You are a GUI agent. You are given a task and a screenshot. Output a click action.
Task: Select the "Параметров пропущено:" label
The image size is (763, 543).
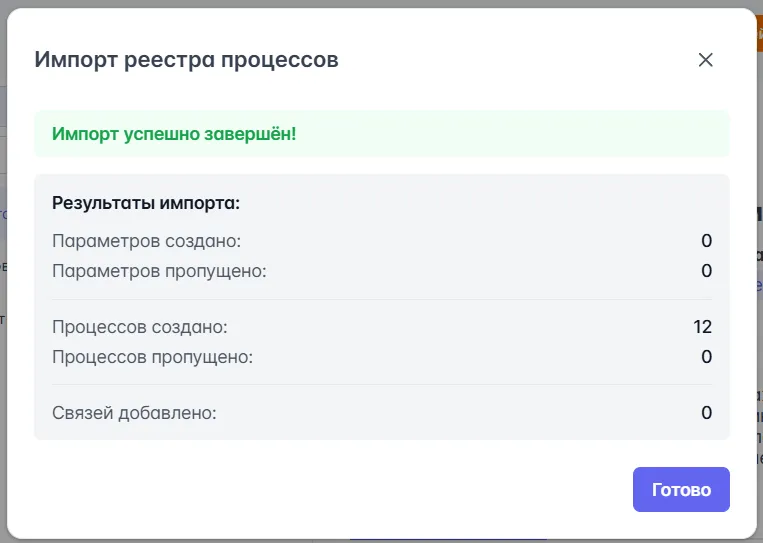[159, 271]
